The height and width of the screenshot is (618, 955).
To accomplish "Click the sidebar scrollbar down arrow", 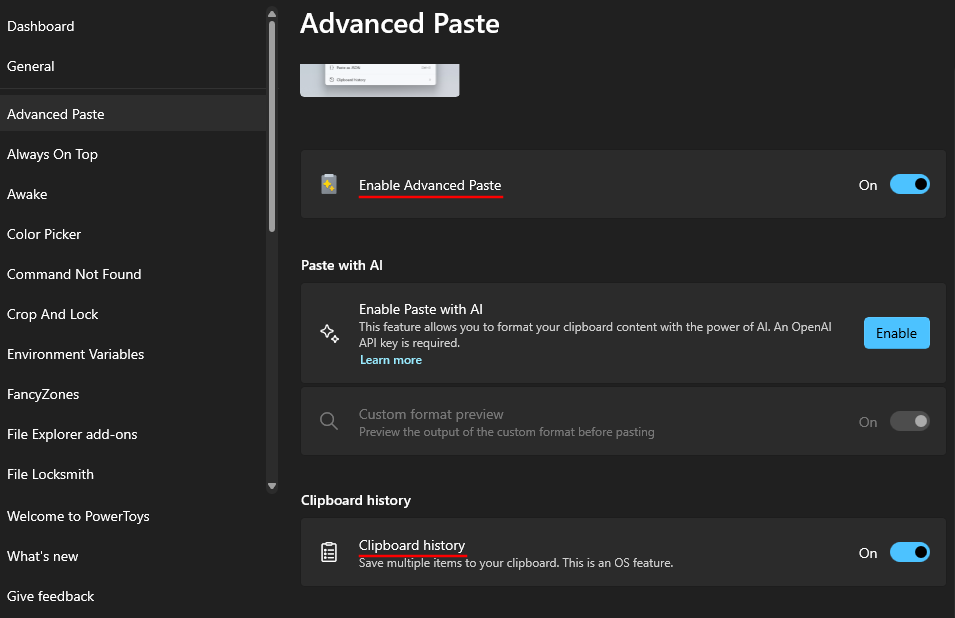I will point(272,486).
